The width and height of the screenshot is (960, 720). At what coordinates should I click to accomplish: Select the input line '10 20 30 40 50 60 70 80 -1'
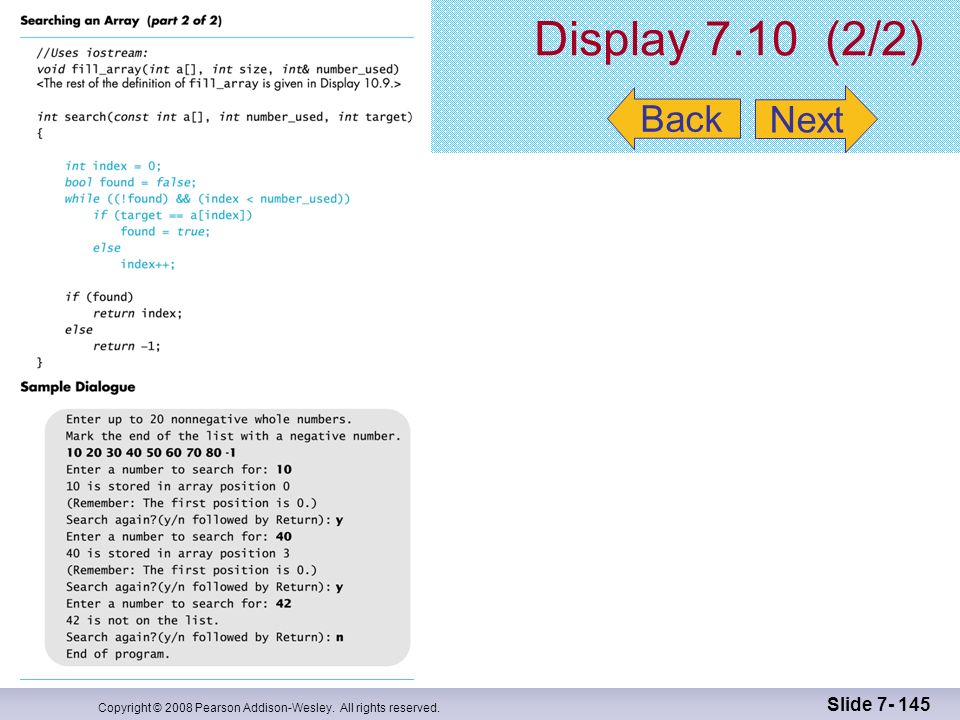pos(151,453)
